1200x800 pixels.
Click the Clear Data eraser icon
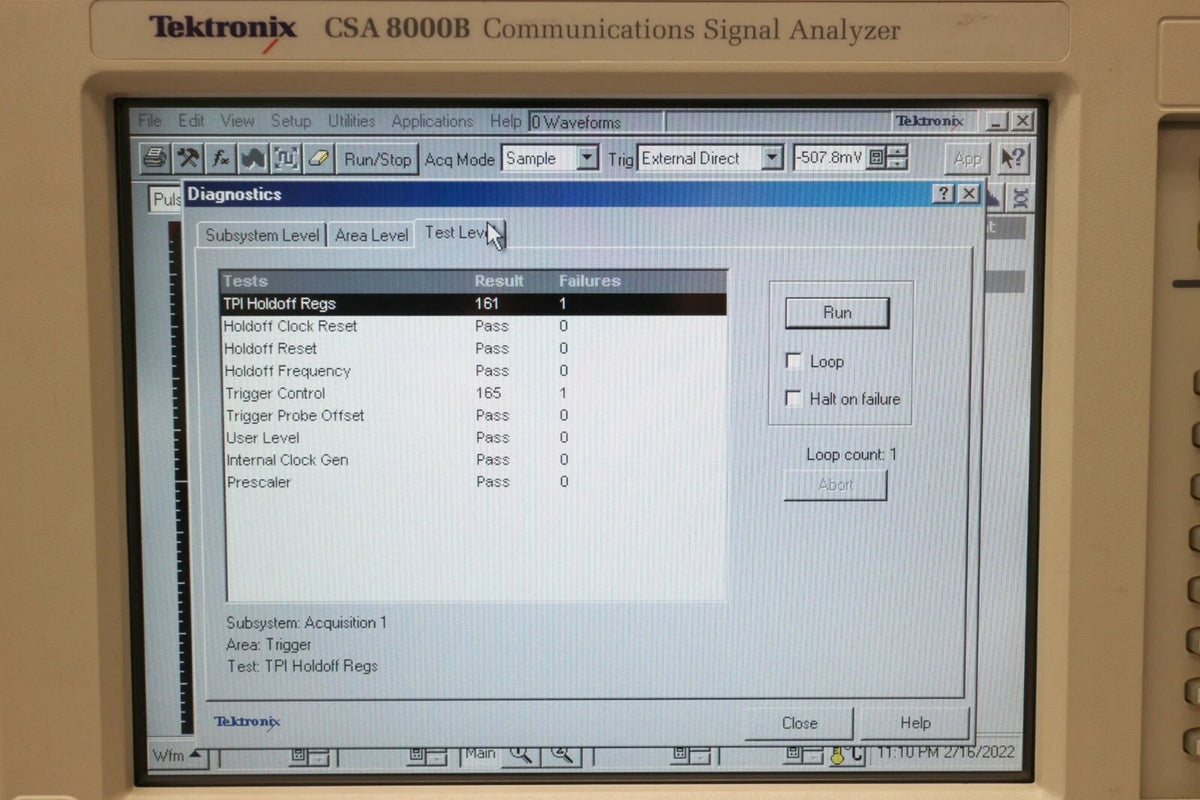[x=318, y=158]
